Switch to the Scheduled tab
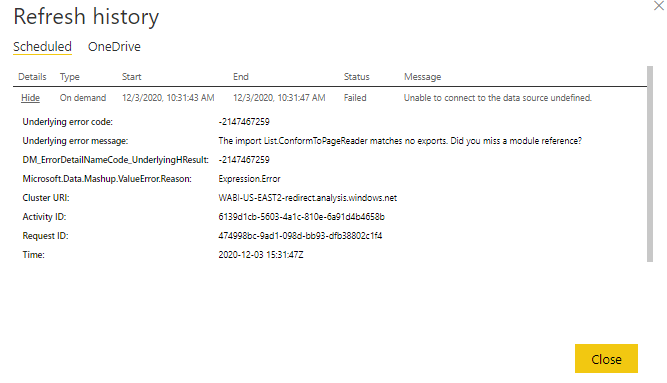Image resolution: width=667 pixels, height=383 pixels. click(42, 46)
